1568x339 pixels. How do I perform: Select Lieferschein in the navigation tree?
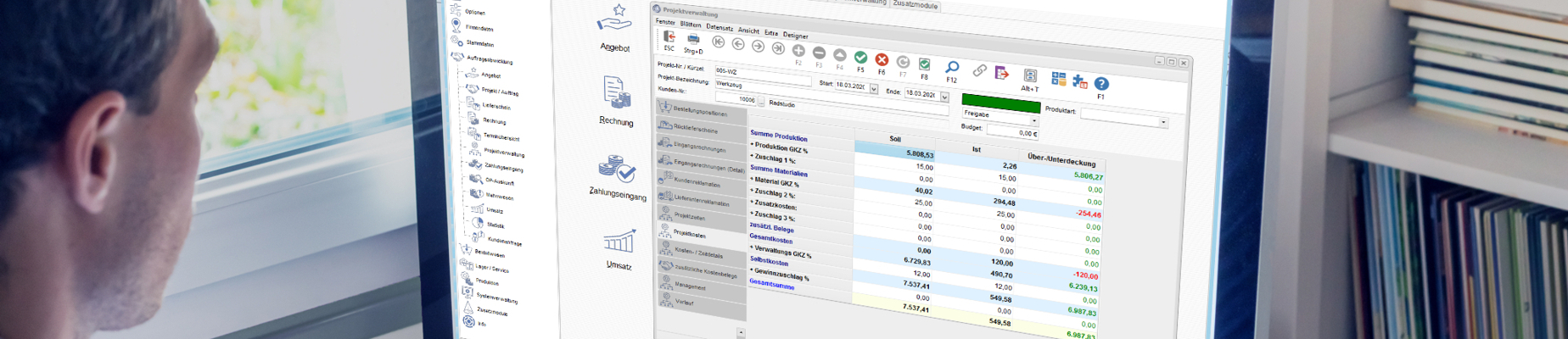pos(496,106)
